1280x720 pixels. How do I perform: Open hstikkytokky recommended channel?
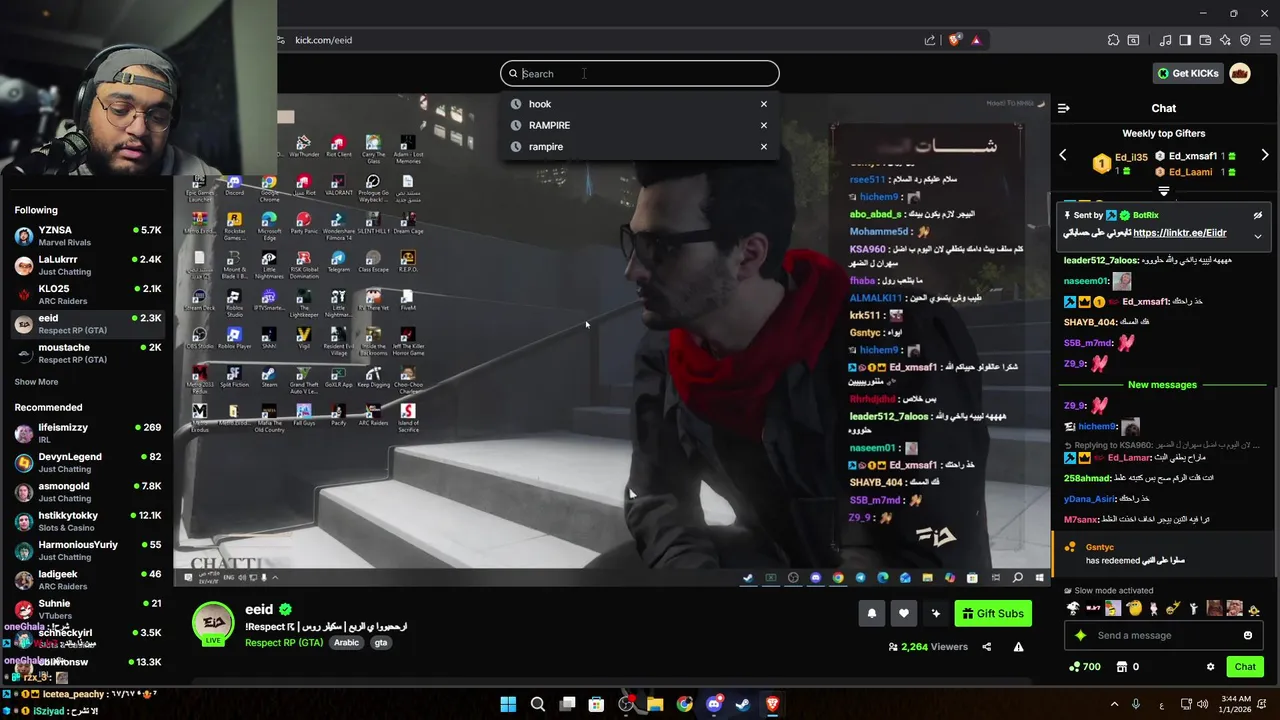[88, 521]
